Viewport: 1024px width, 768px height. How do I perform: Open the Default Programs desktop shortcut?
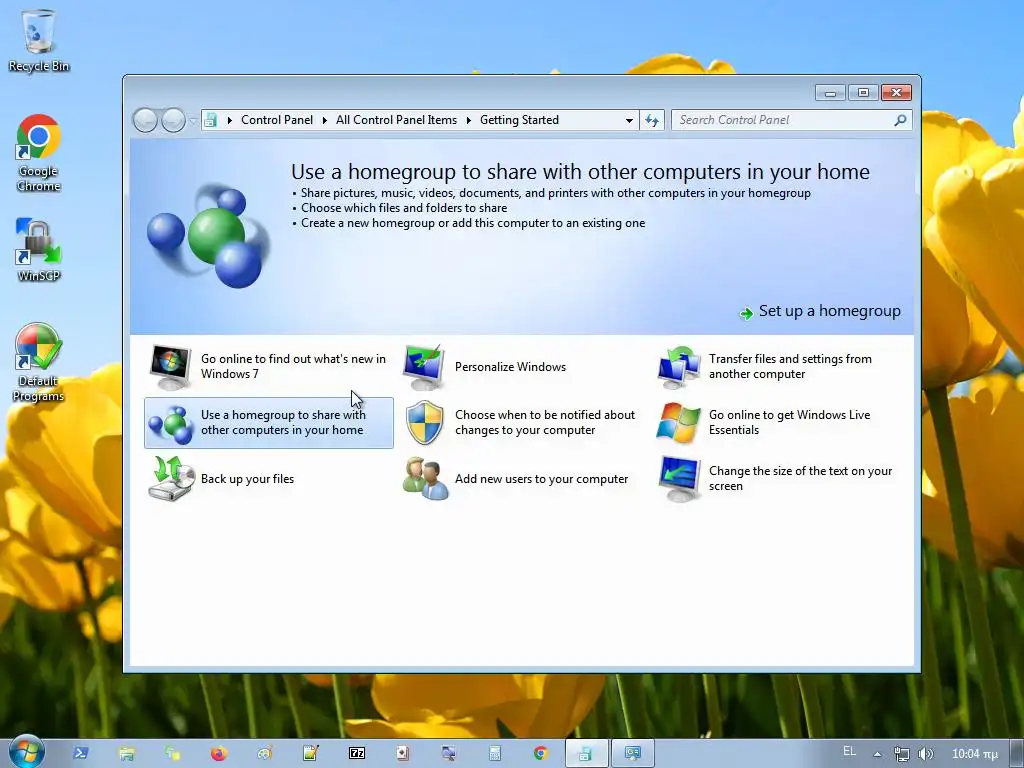[39, 362]
